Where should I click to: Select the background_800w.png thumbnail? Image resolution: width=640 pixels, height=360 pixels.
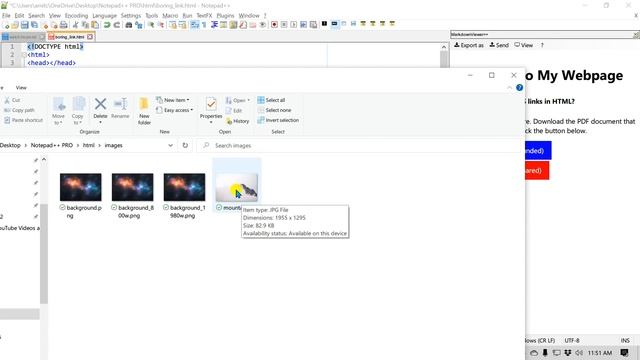[x=133, y=187]
